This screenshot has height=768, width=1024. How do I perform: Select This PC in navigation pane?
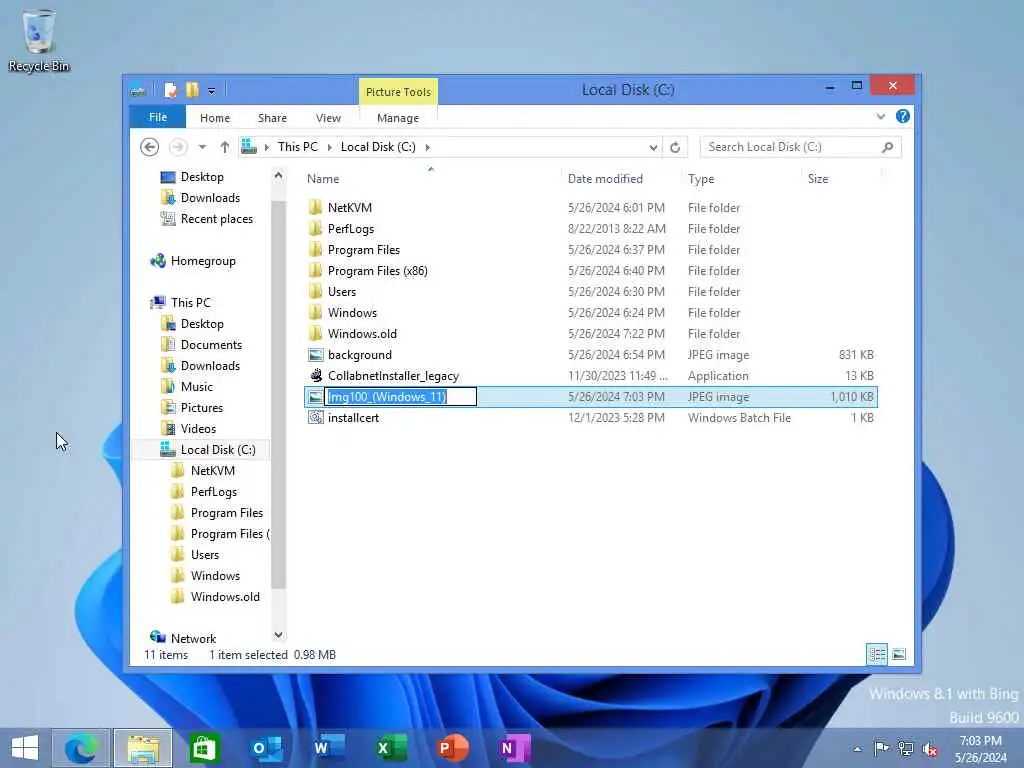tap(191, 302)
